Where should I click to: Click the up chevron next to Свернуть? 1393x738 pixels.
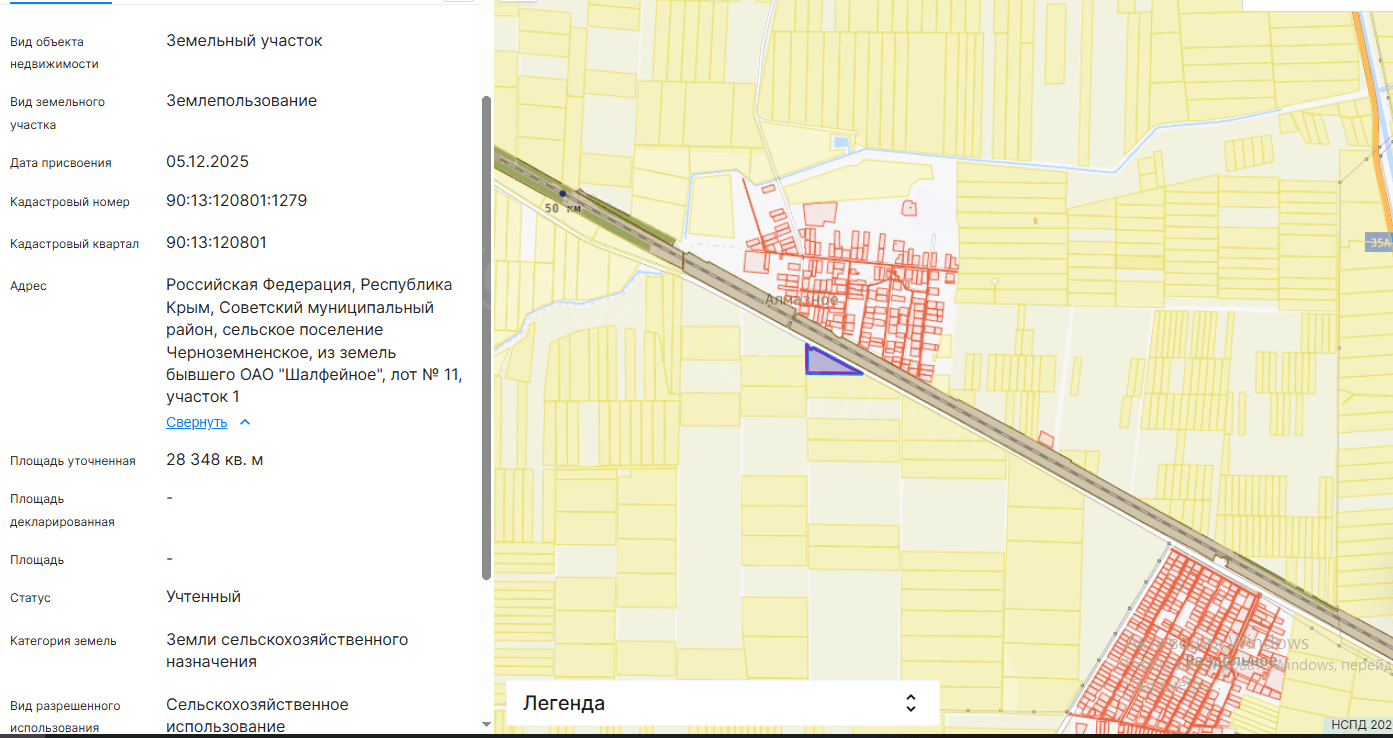tap(245, 422)
